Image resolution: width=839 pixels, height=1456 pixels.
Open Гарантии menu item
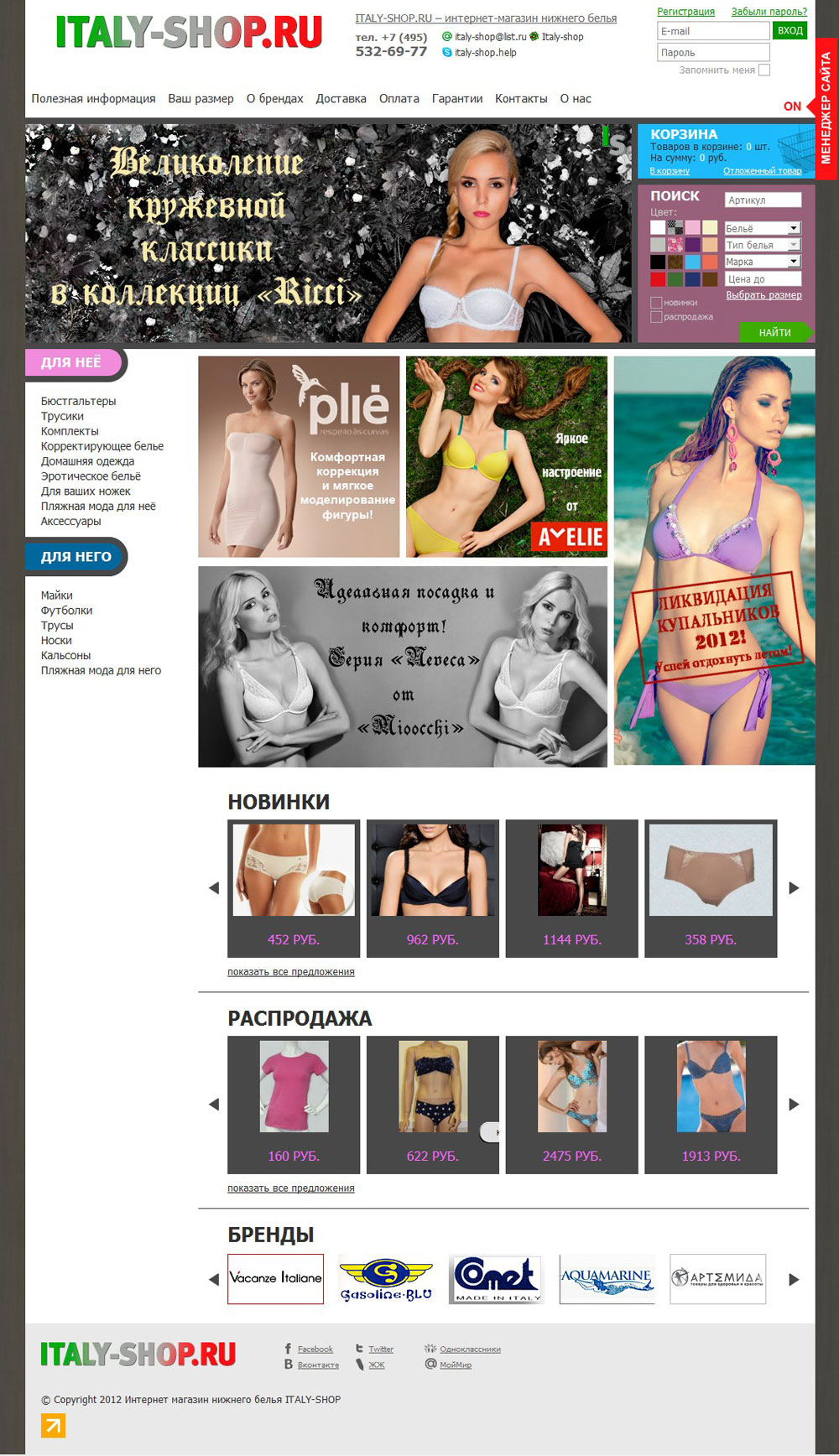click(457, 99)
